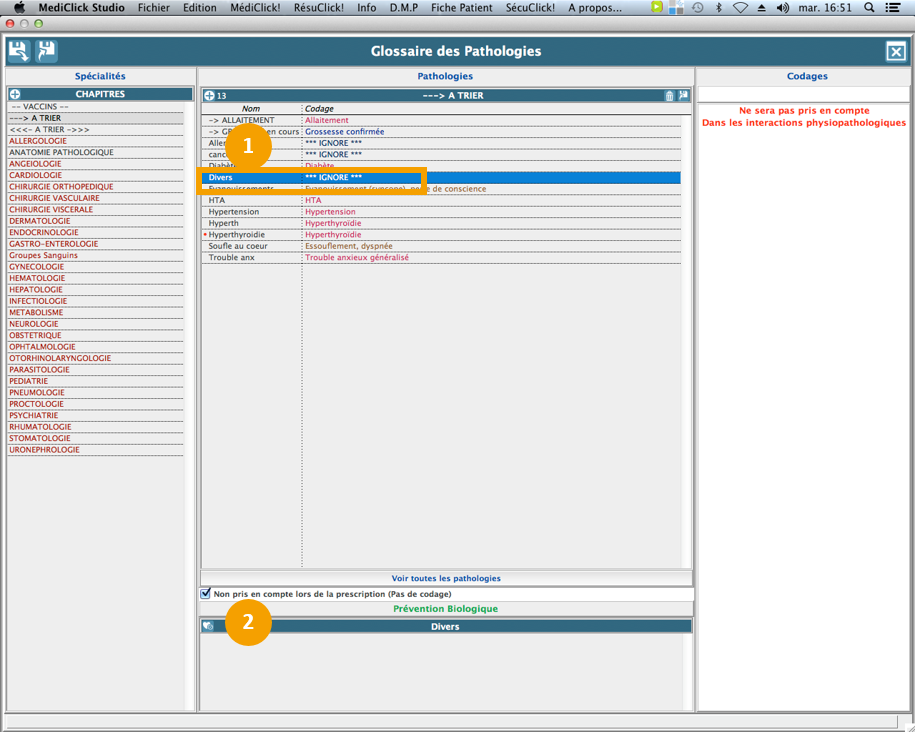Add a chapter with CHAPITRES plus icon
The width and height of the screenshot is (915, 732).
coord(15,94)
